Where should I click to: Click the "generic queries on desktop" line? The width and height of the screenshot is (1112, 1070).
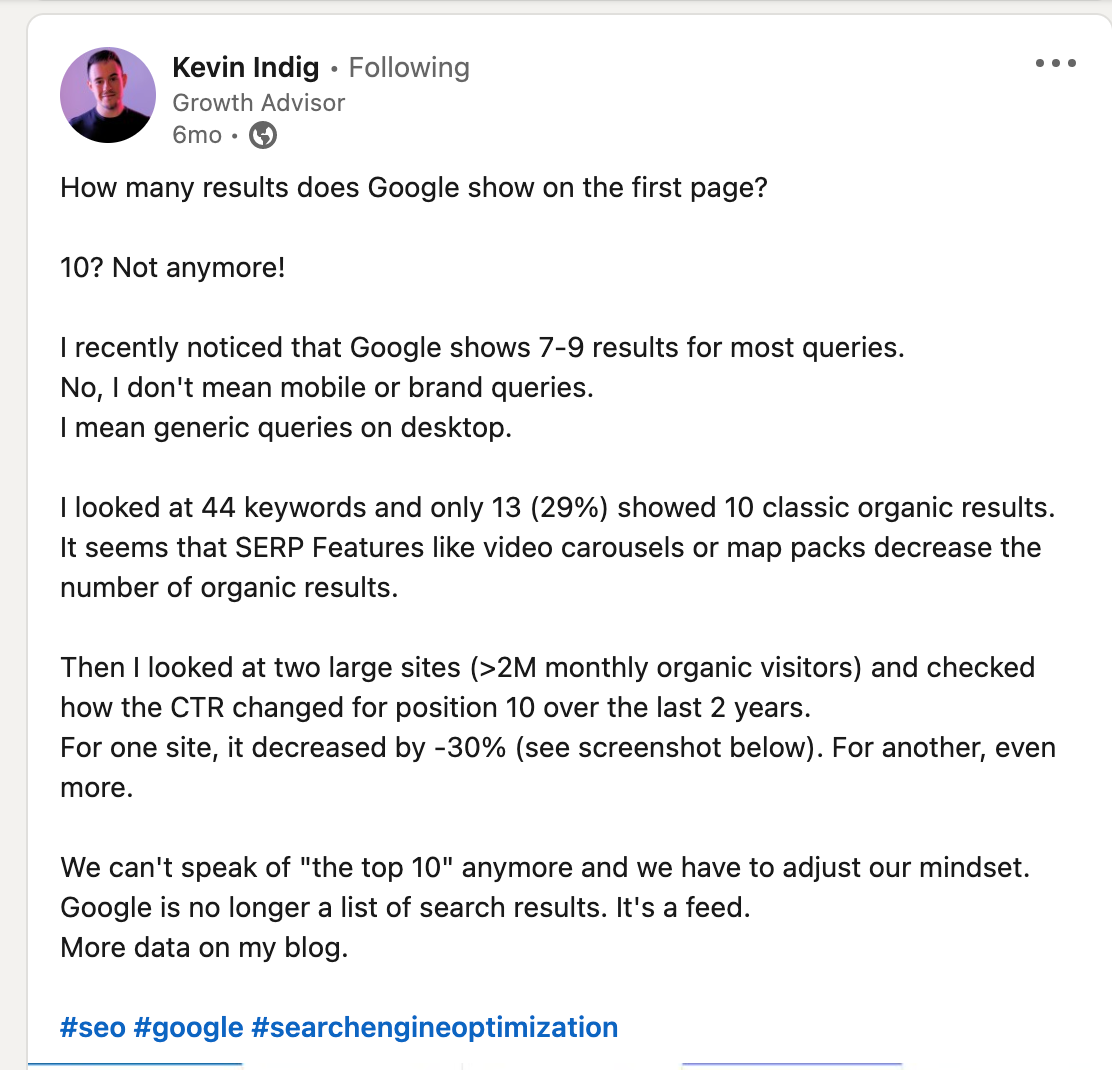pos(286,428)
